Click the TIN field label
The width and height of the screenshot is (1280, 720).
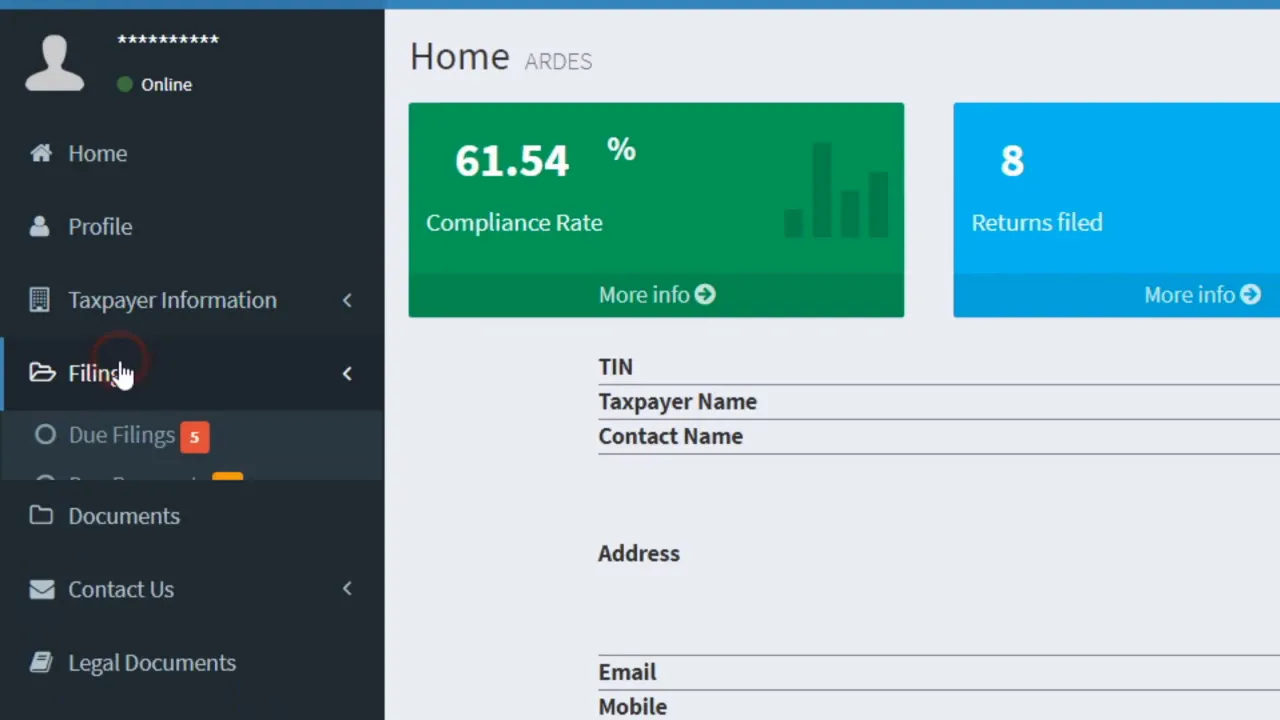point(615,367)
